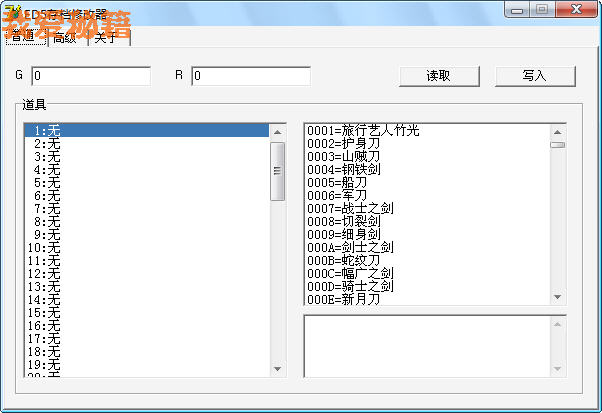This screenshot has height=413, width=602.
Task: Click the scroll-down arrow of item code list
Action: (558, 296)
